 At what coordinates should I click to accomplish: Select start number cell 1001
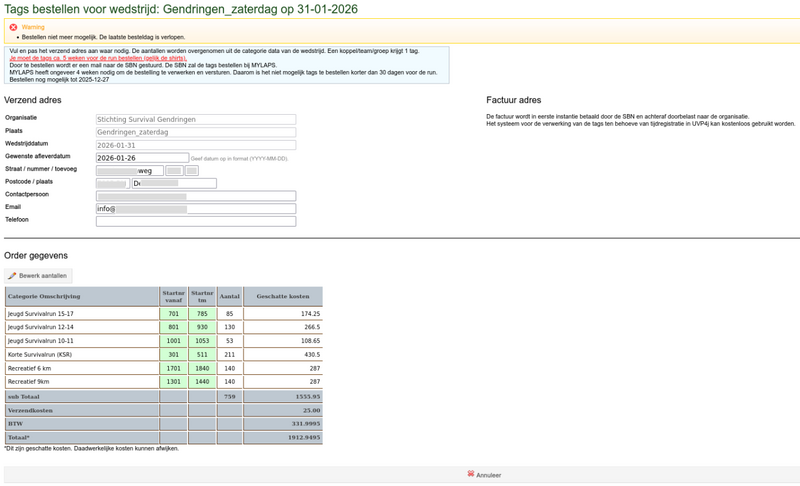(173, 341)
